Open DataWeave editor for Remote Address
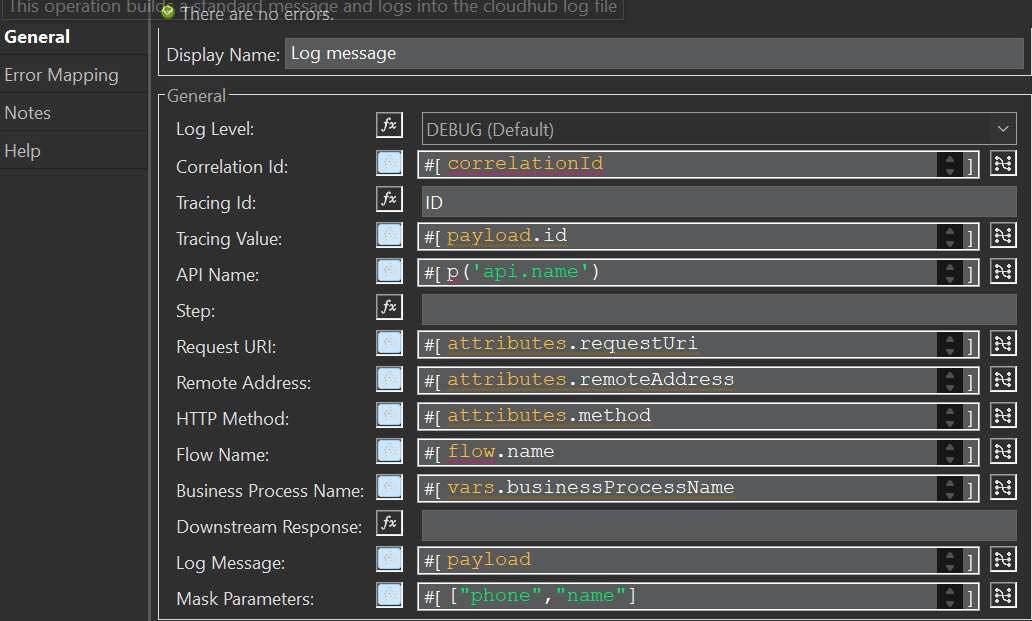This screenshot has height=621, width=1032. (1003, 379)
